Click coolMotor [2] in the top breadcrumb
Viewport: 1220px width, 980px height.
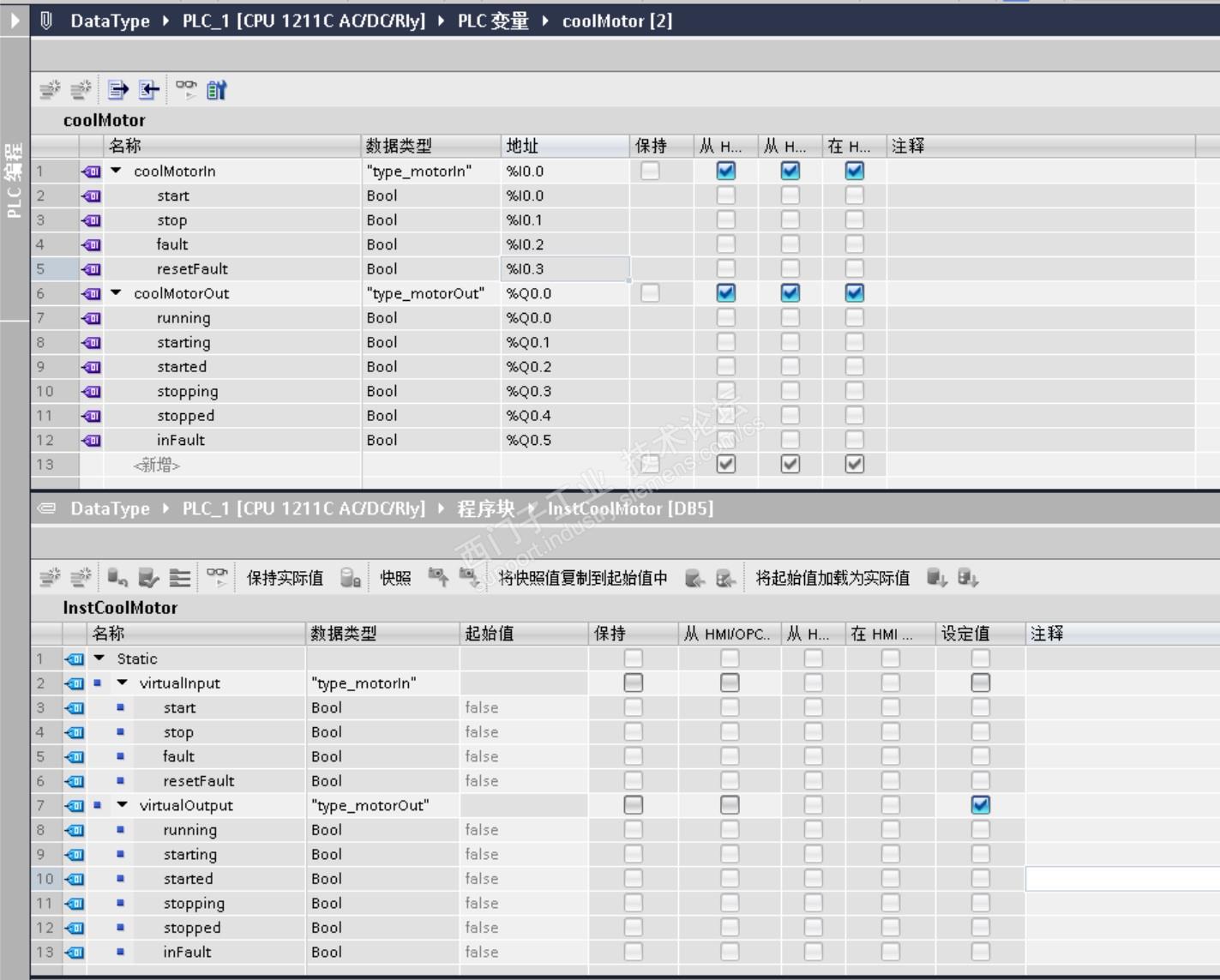coord(617,21)
